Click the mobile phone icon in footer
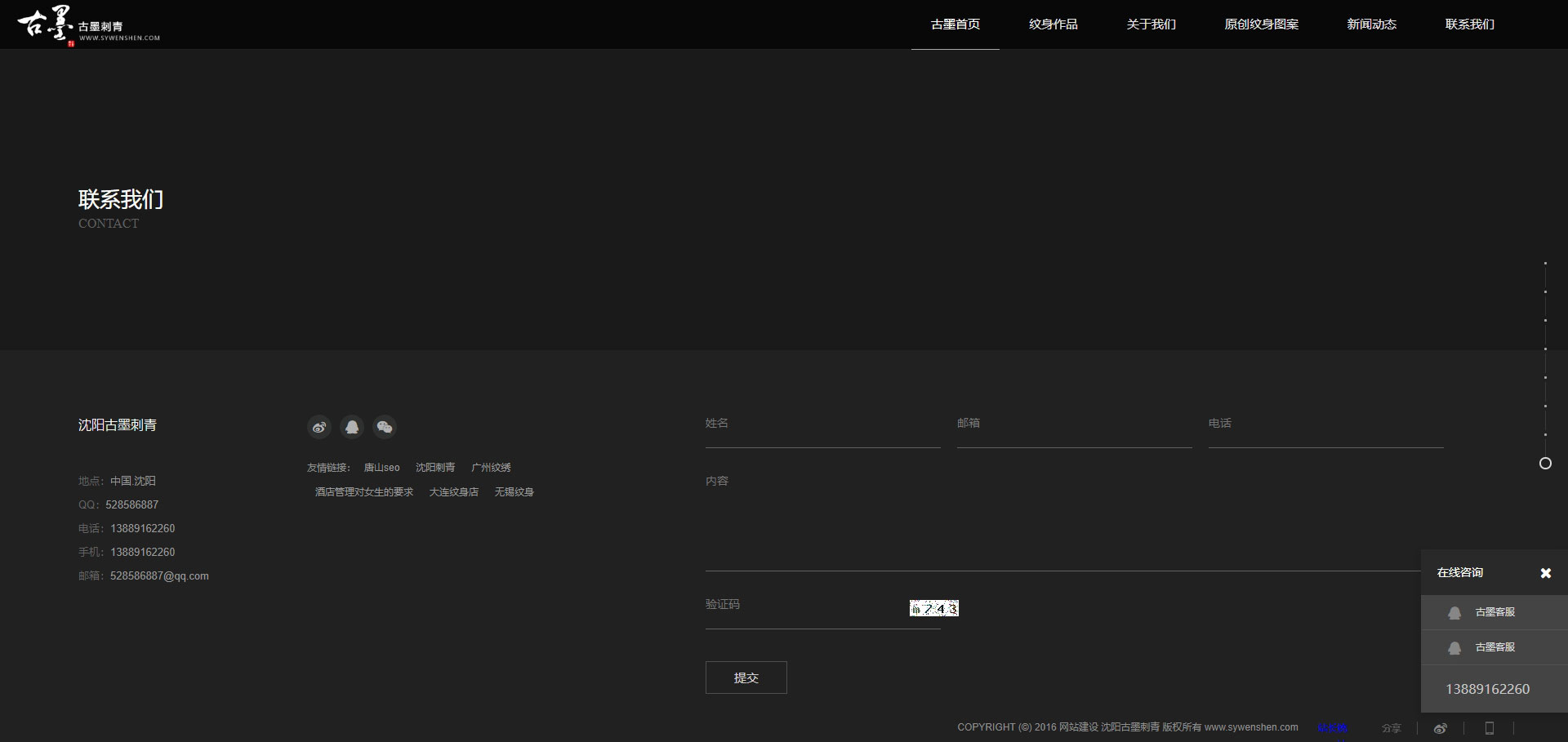1568x742 pixels. pos(1489,728)
